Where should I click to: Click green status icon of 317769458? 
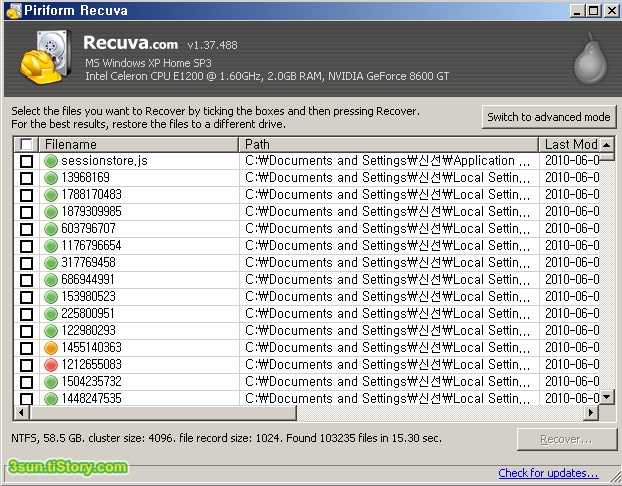pyautogui.click(x=51, y=263)
